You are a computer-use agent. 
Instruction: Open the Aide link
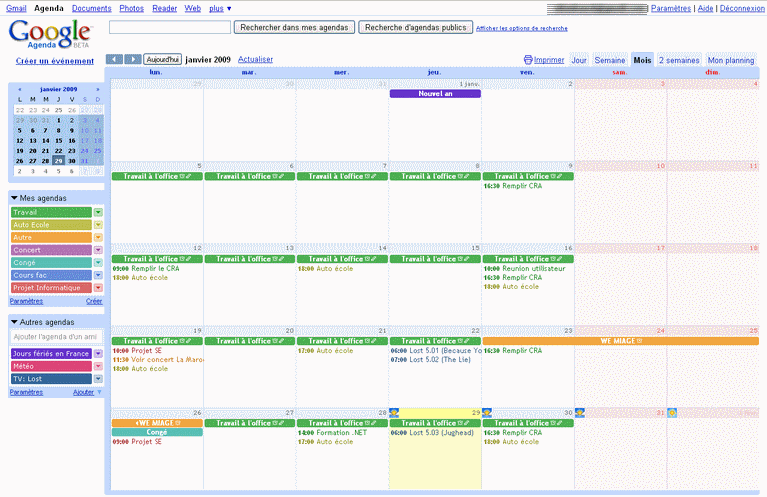(x=705, y=8)
